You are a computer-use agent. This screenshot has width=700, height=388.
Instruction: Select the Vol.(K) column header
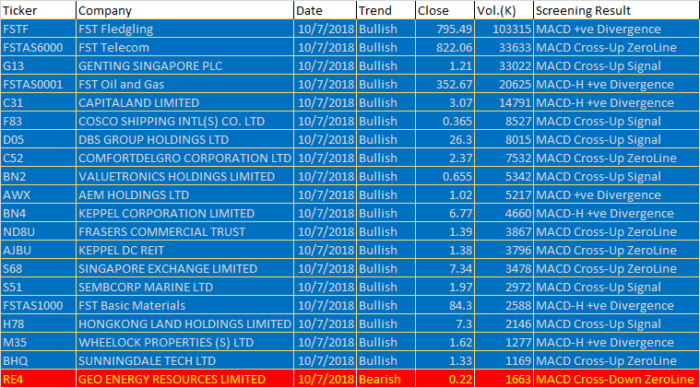pos(504,10)
